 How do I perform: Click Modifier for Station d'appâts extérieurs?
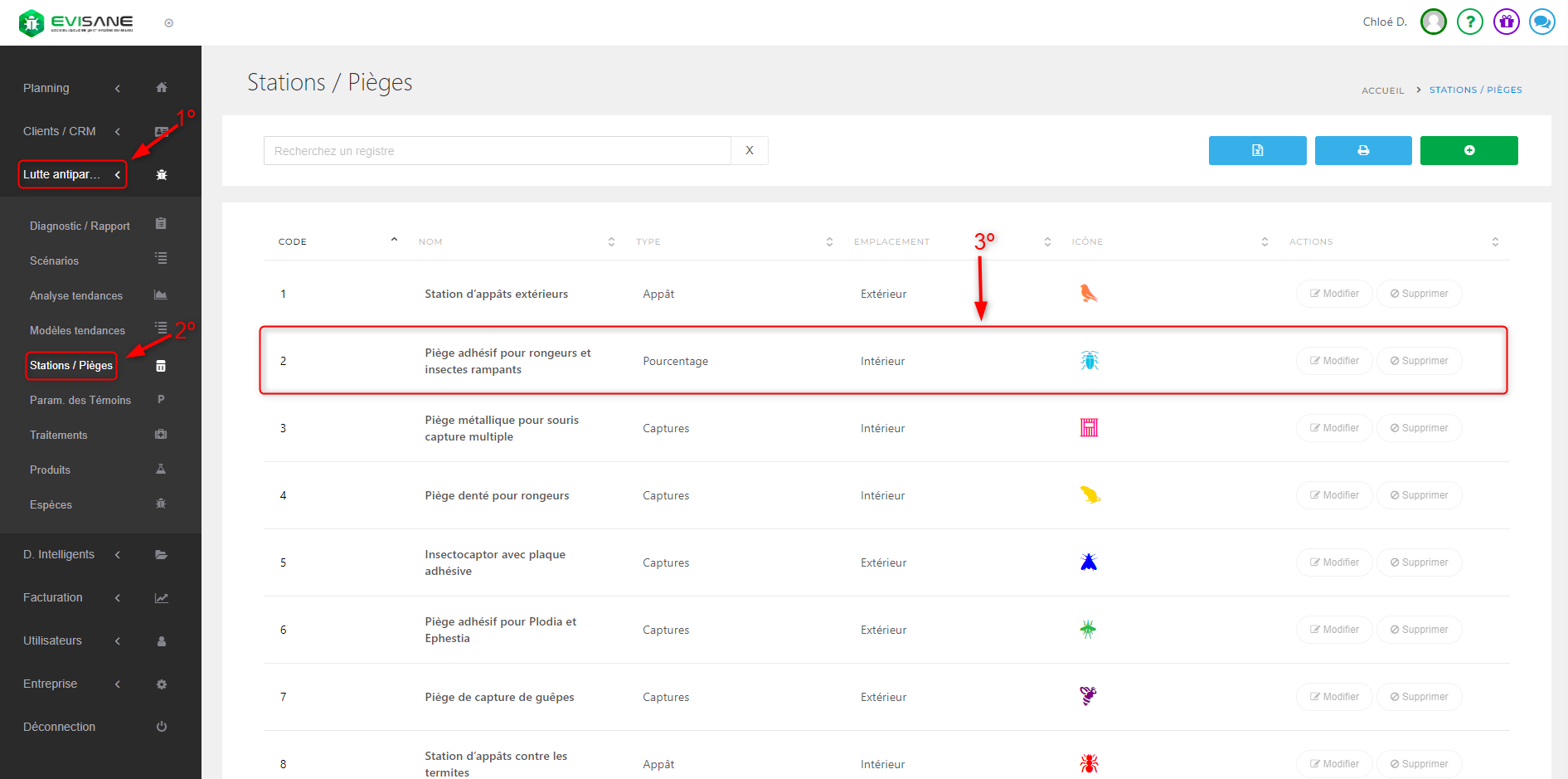[1333, 294]
